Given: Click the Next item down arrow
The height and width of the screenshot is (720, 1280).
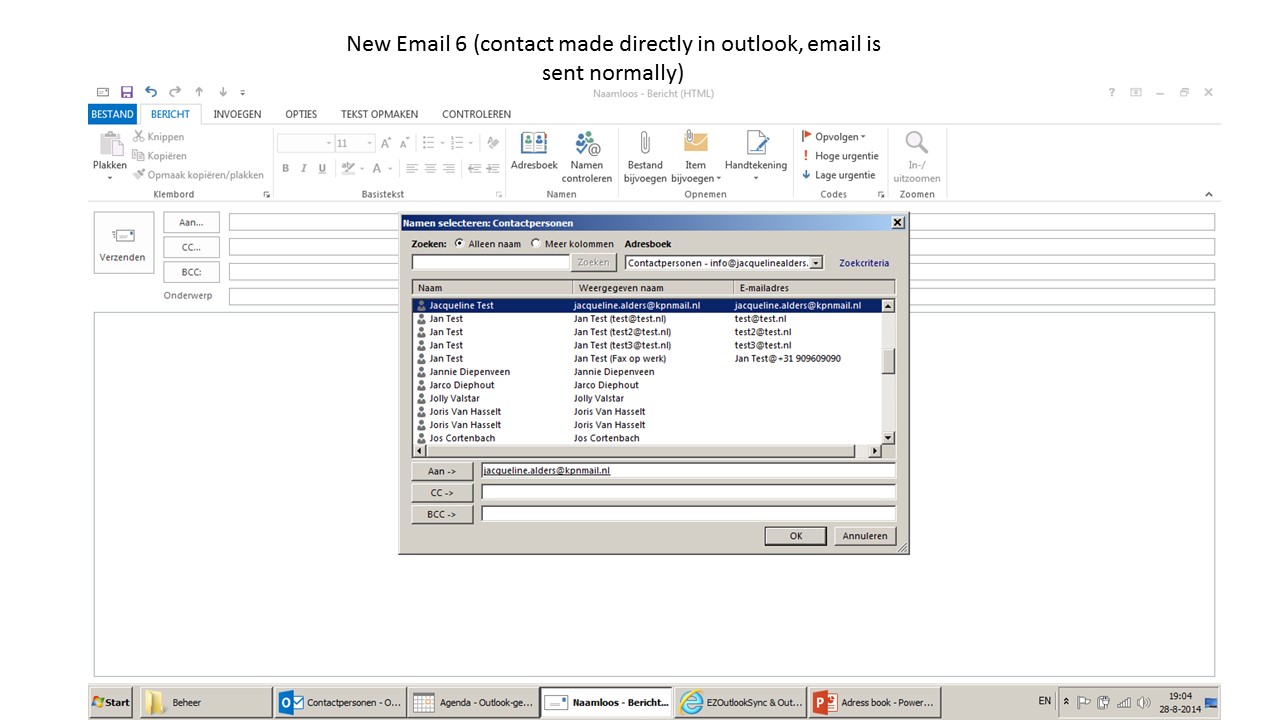Looking at the screenshot, I should pos(222,92).
